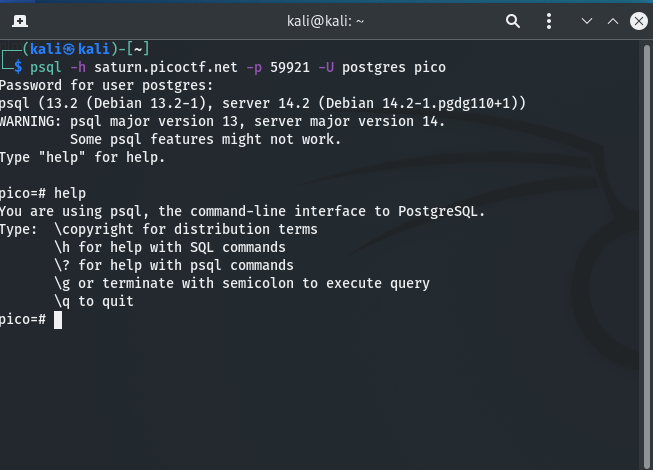This screenshot has width=653, height=470.
Task: Click the cursor block at pico=# prompt
Action: point(59,319)
